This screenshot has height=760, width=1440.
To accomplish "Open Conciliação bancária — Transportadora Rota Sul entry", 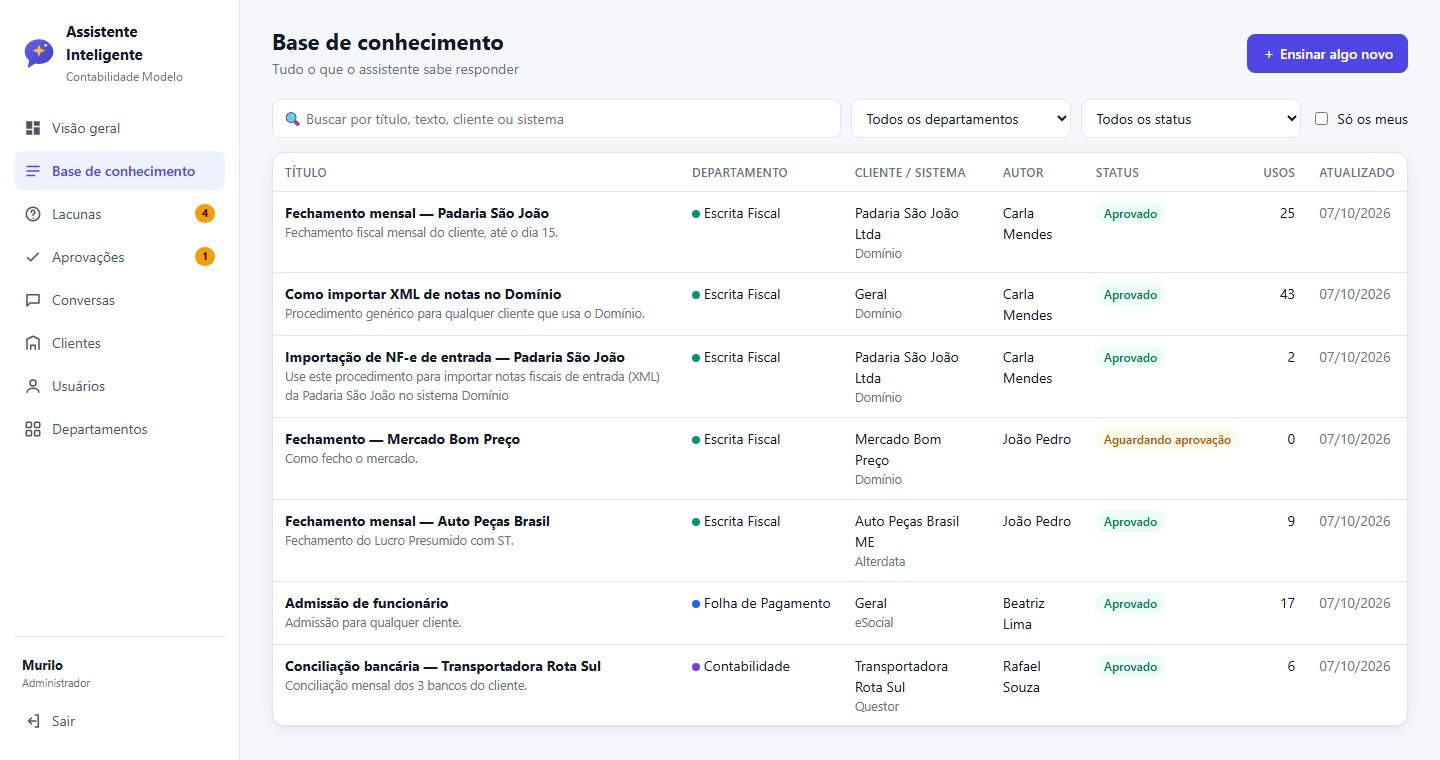I will pyautogui.click(x=443, y=666).
